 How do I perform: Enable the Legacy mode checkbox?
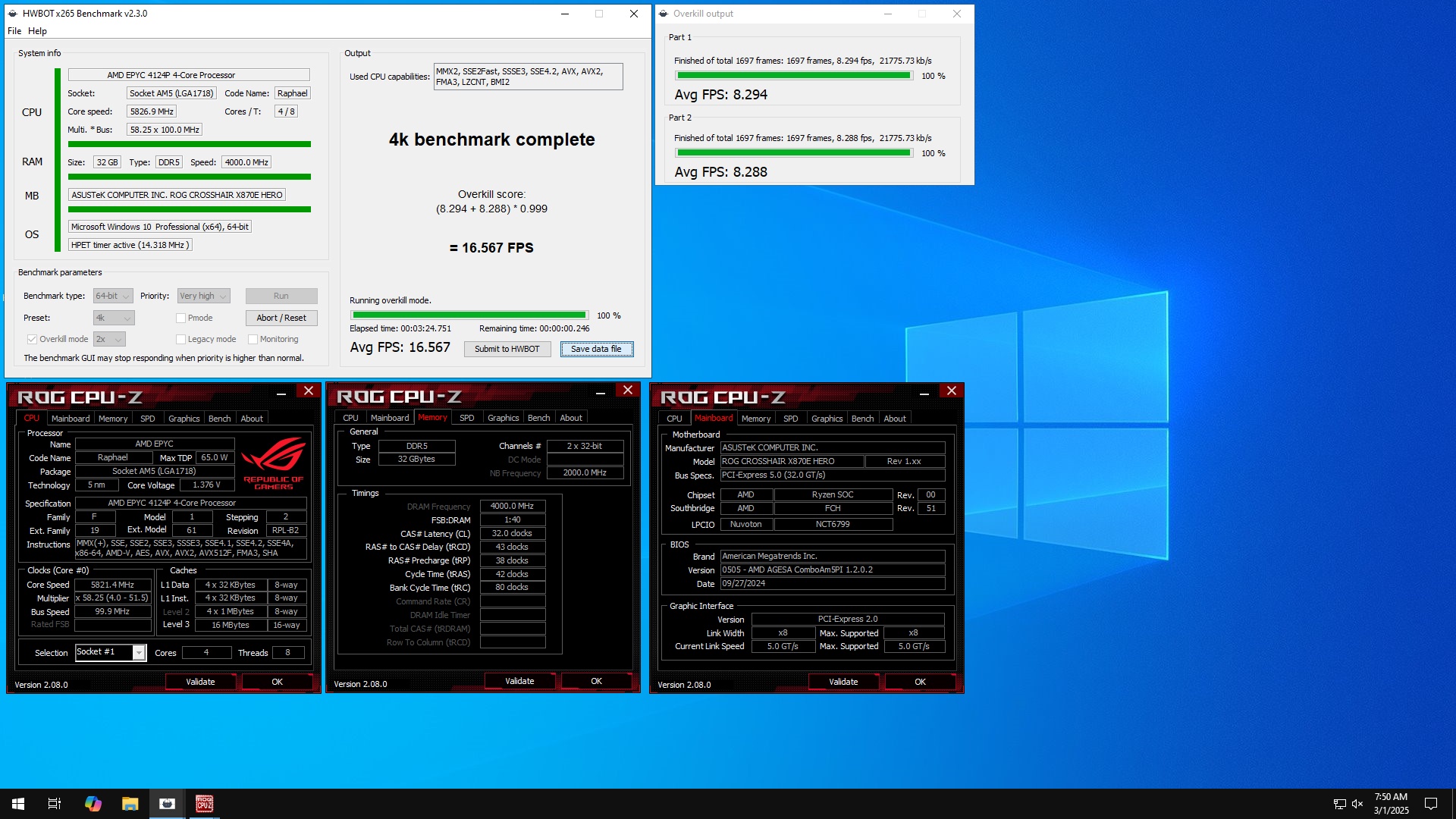pos(180,339)
